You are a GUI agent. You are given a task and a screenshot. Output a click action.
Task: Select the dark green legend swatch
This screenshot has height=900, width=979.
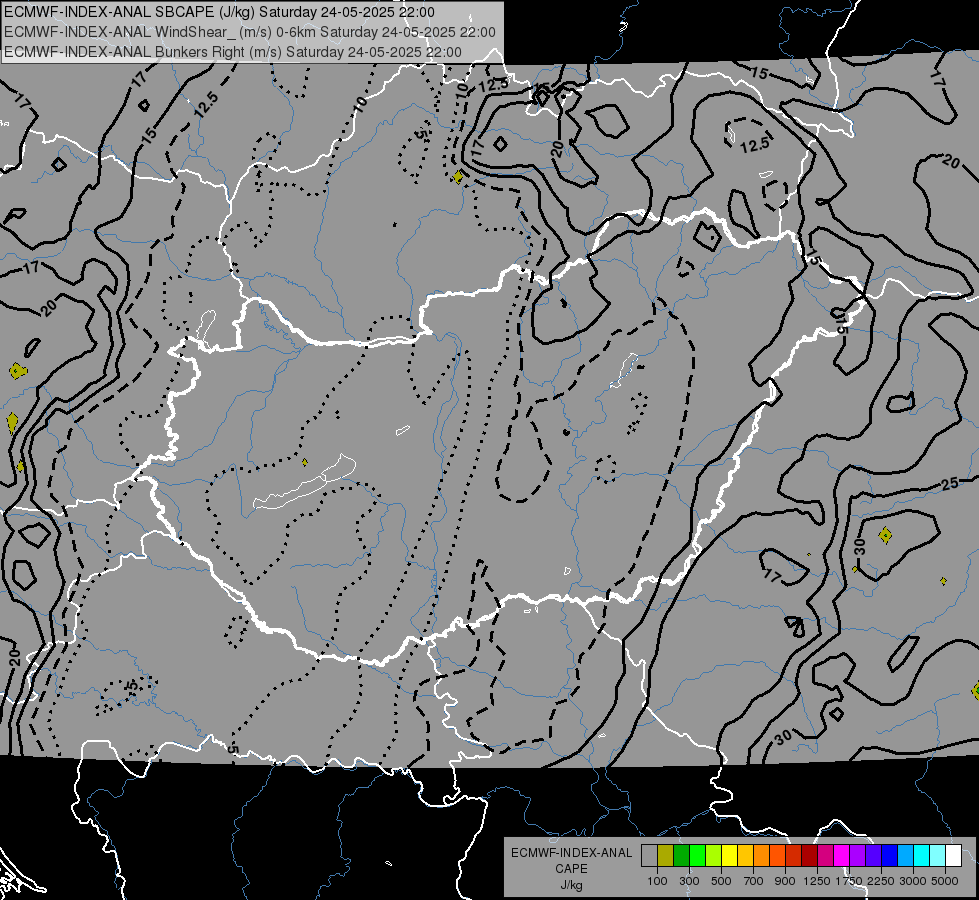(681, 855)
